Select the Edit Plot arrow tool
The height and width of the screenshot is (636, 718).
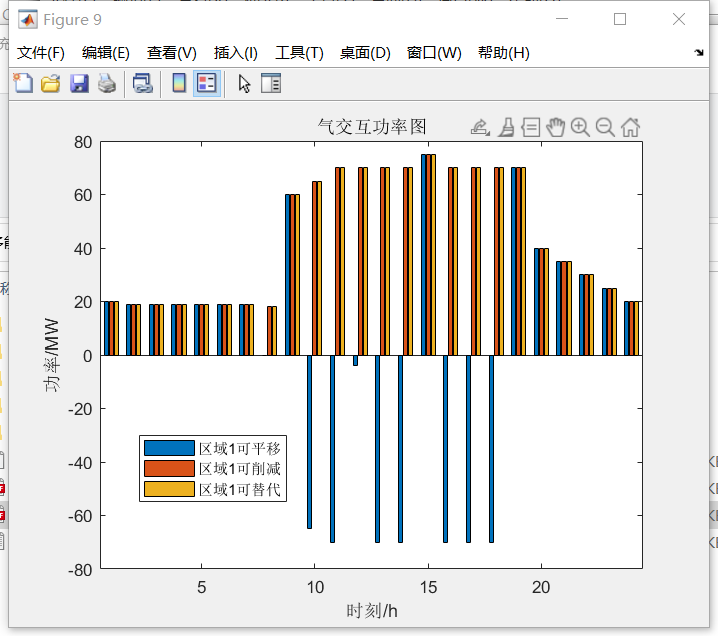[244, 84]
